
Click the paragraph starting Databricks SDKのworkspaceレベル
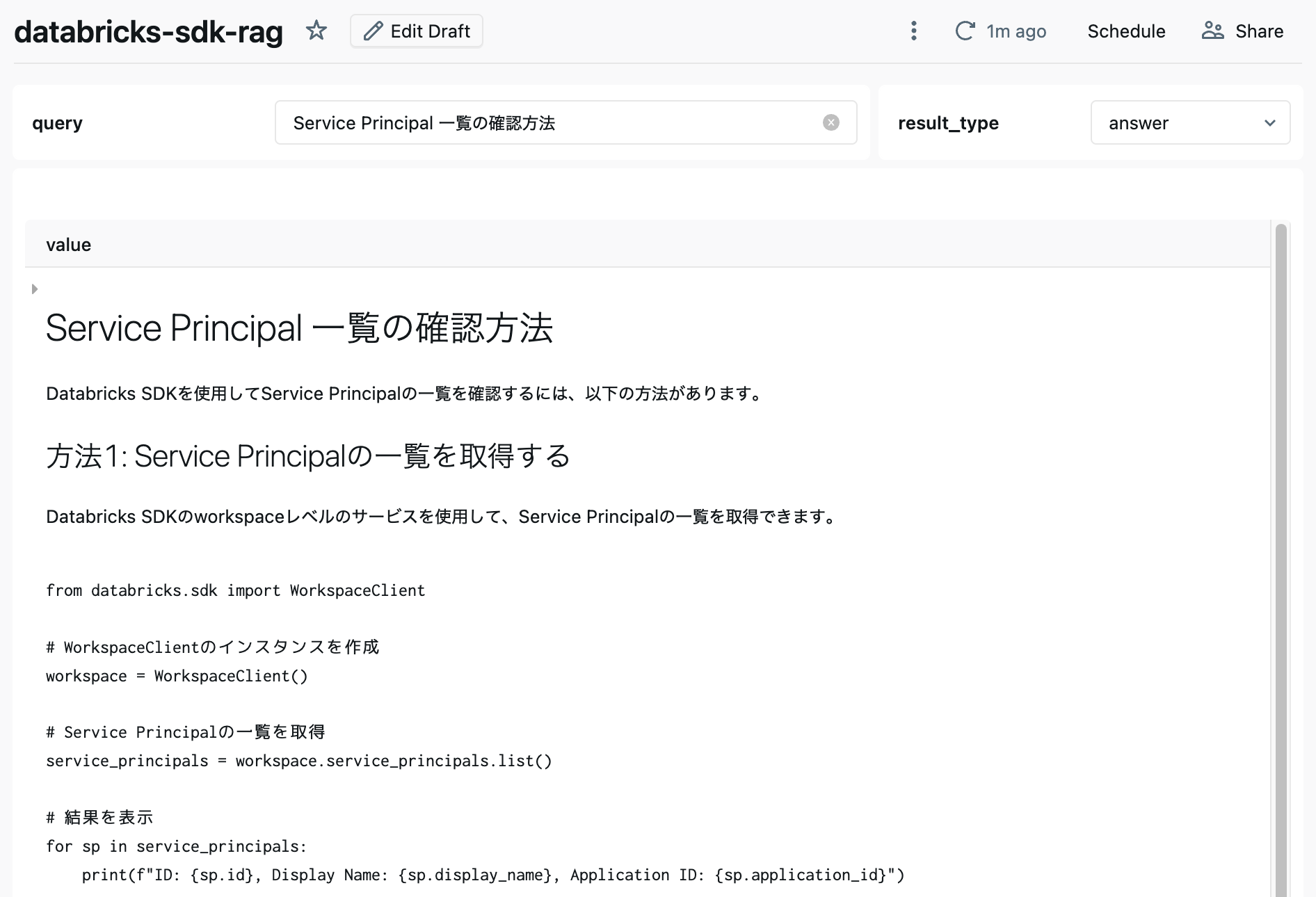(x=443, y=517)
